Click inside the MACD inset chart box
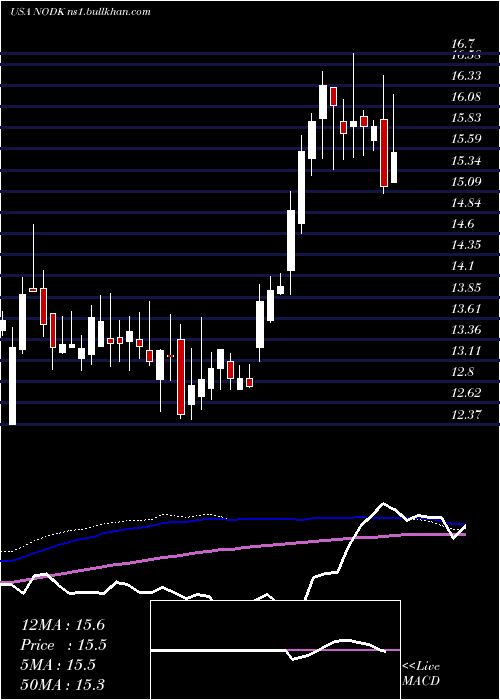Viewport: 500px width, 700px height. (275, 650)
